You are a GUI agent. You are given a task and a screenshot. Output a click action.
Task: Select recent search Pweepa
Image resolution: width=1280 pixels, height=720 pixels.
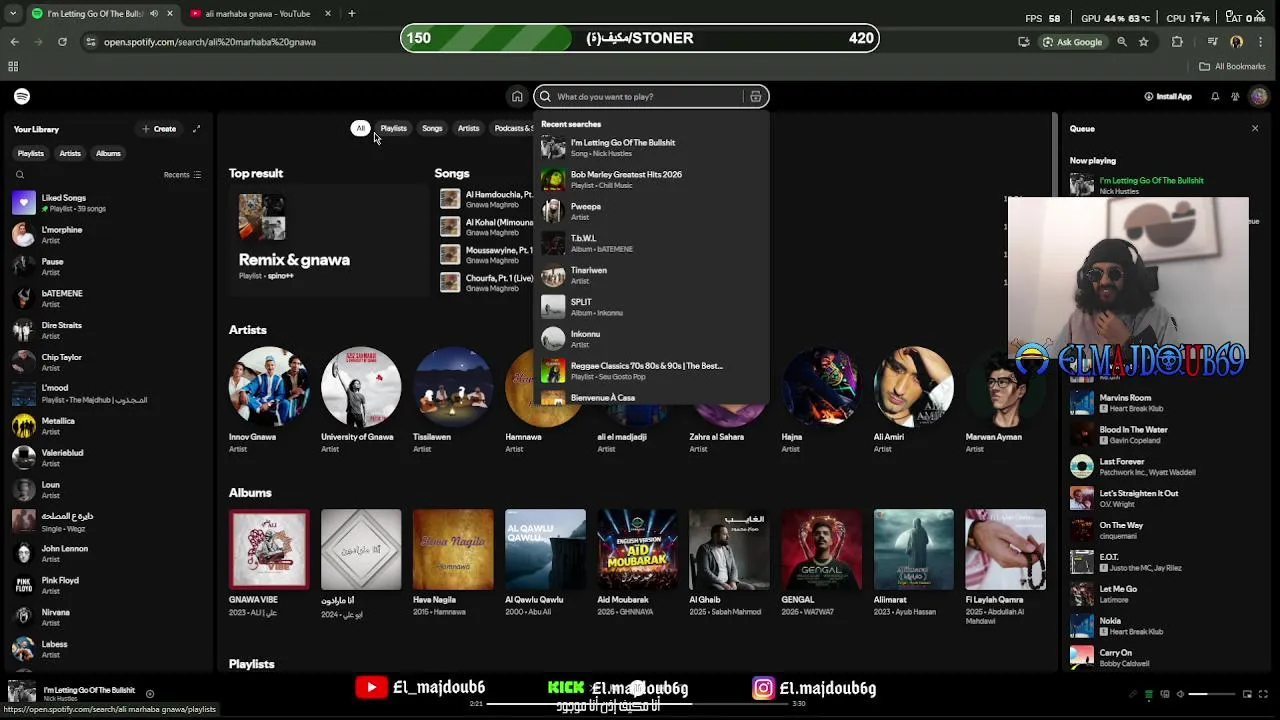651,211
